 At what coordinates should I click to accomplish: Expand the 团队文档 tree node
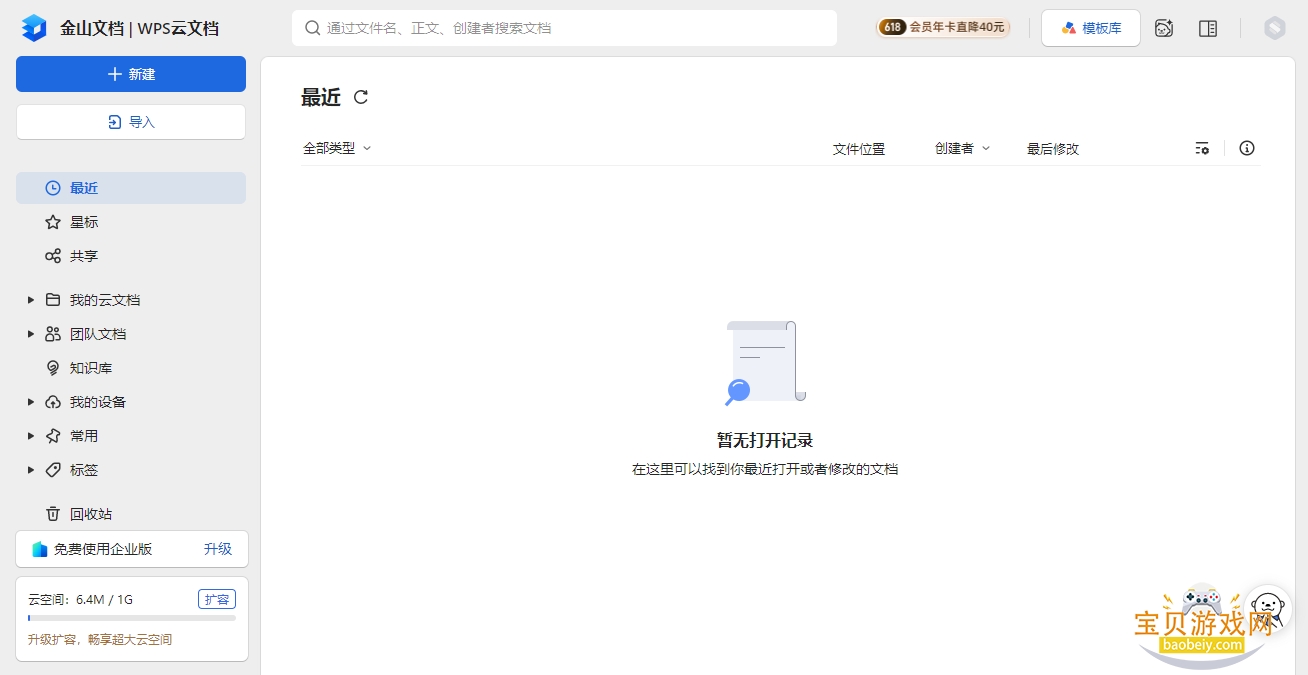coord(31,334)
